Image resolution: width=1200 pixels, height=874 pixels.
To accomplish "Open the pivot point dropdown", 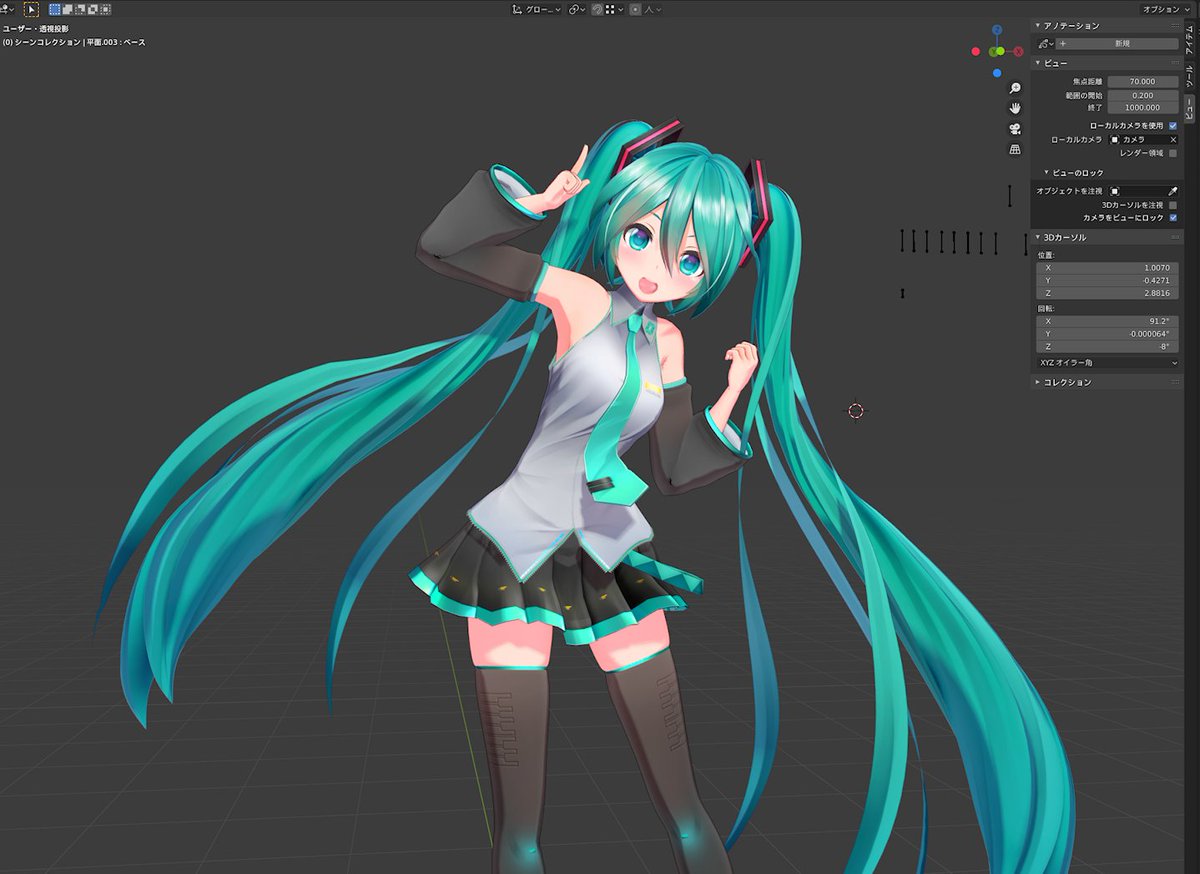I will pos(577,9).
